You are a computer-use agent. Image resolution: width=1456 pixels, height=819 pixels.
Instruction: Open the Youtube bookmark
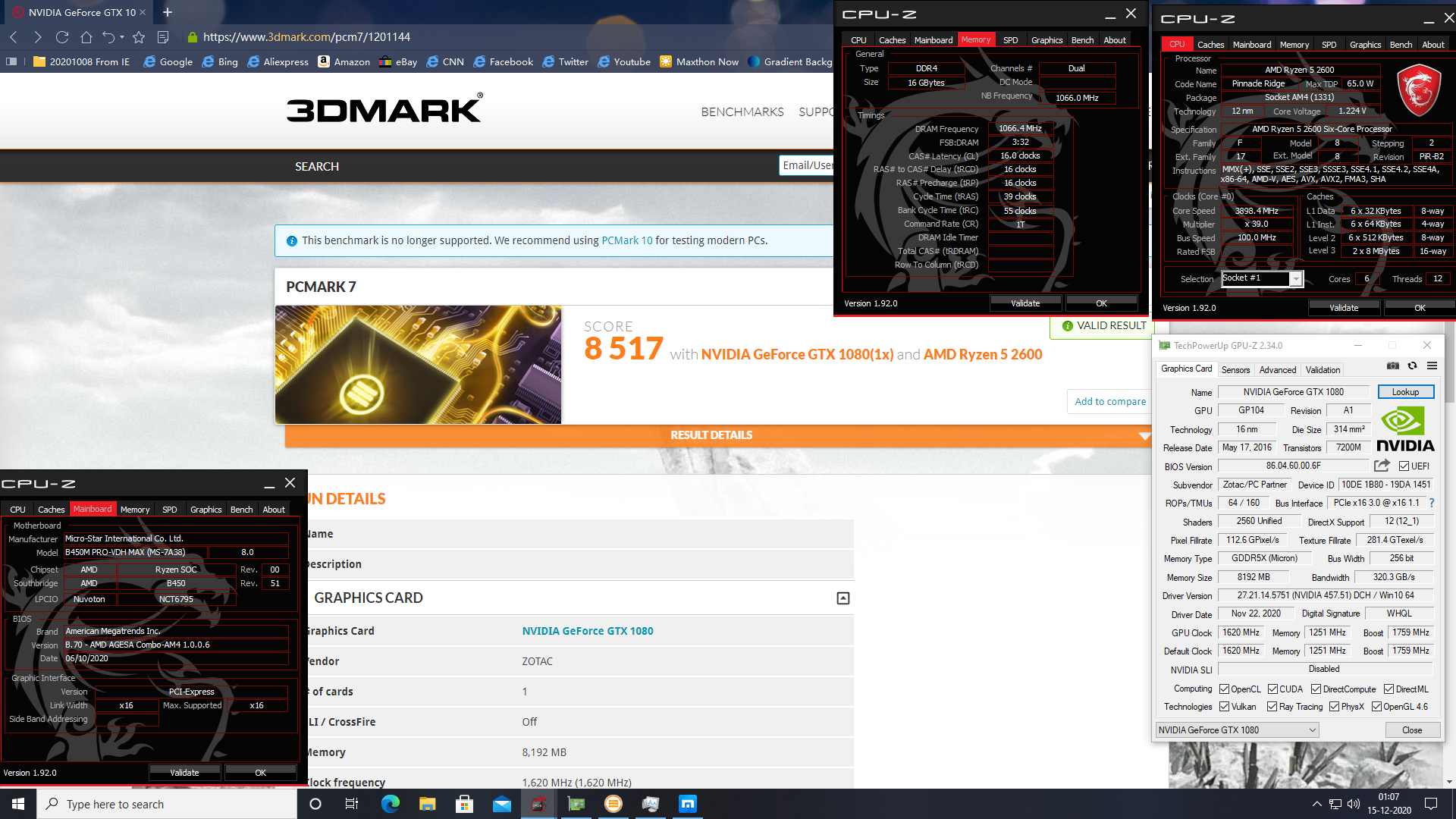[x=623, y=62]
